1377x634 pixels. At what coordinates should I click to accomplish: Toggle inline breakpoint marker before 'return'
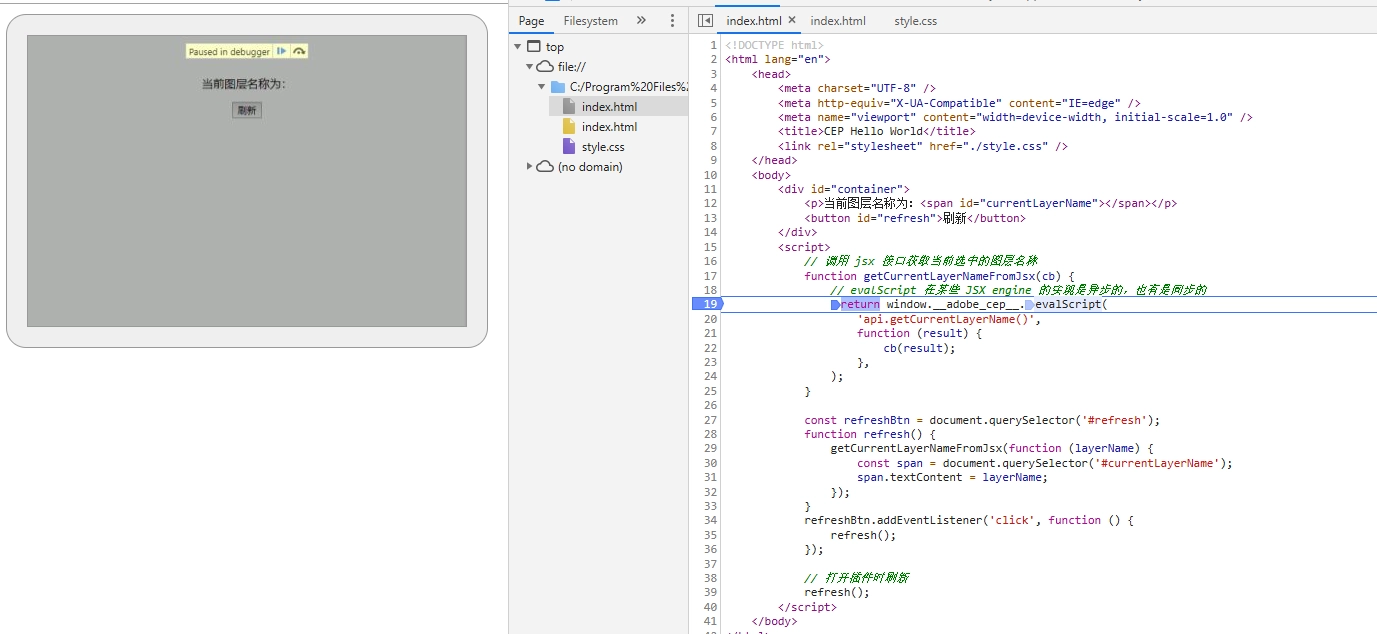835,305
